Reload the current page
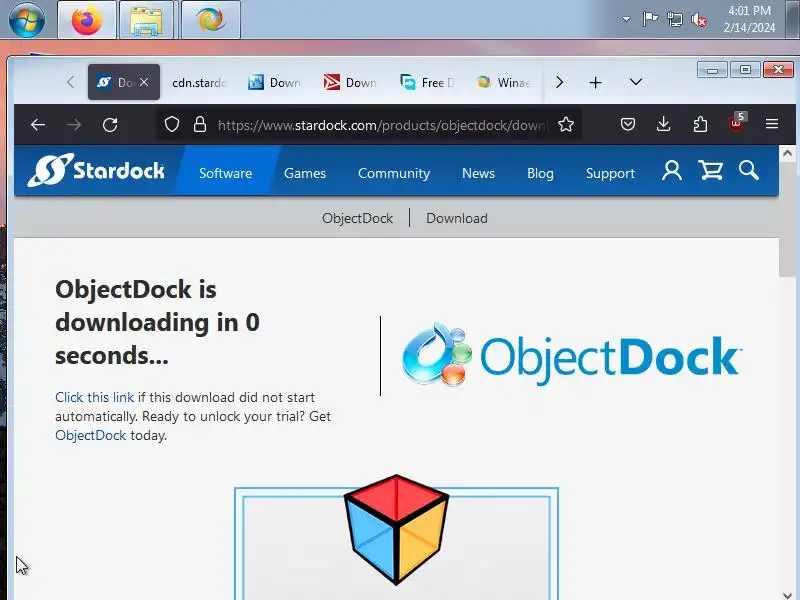 [110, 124]
